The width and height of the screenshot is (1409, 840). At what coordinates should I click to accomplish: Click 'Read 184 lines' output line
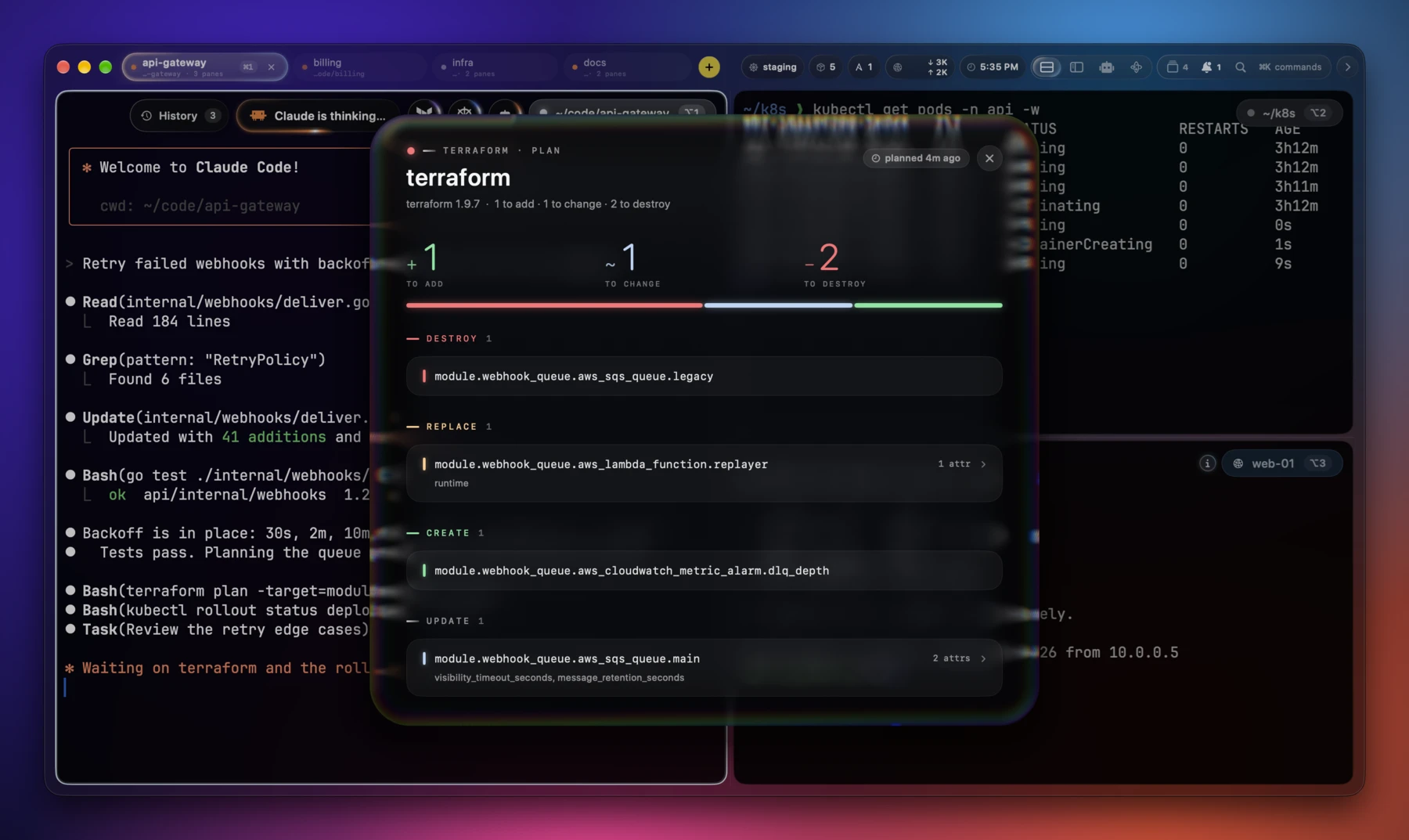pyautogui.click(x=169, y=322)
